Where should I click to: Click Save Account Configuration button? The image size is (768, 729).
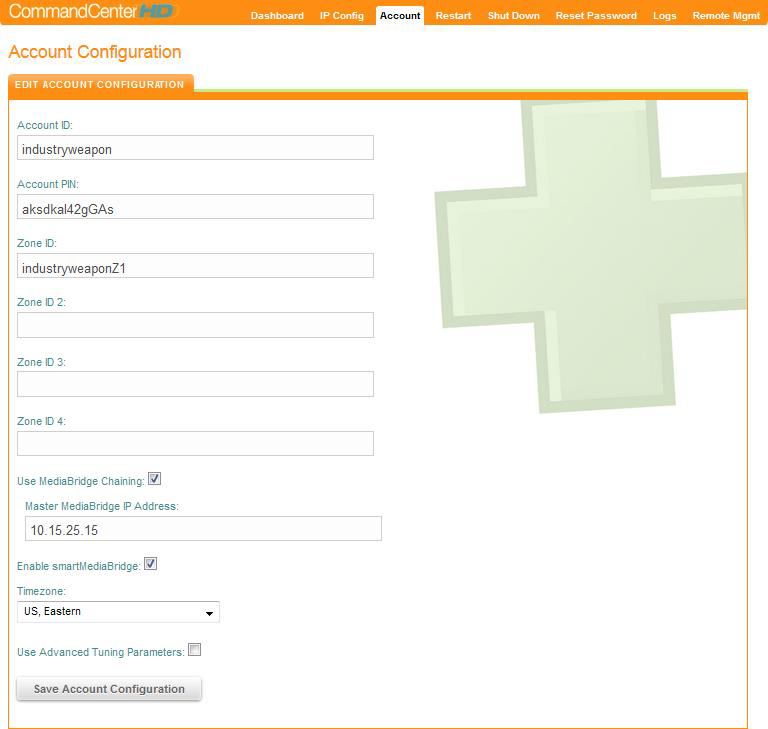click(x=109, y=689)
